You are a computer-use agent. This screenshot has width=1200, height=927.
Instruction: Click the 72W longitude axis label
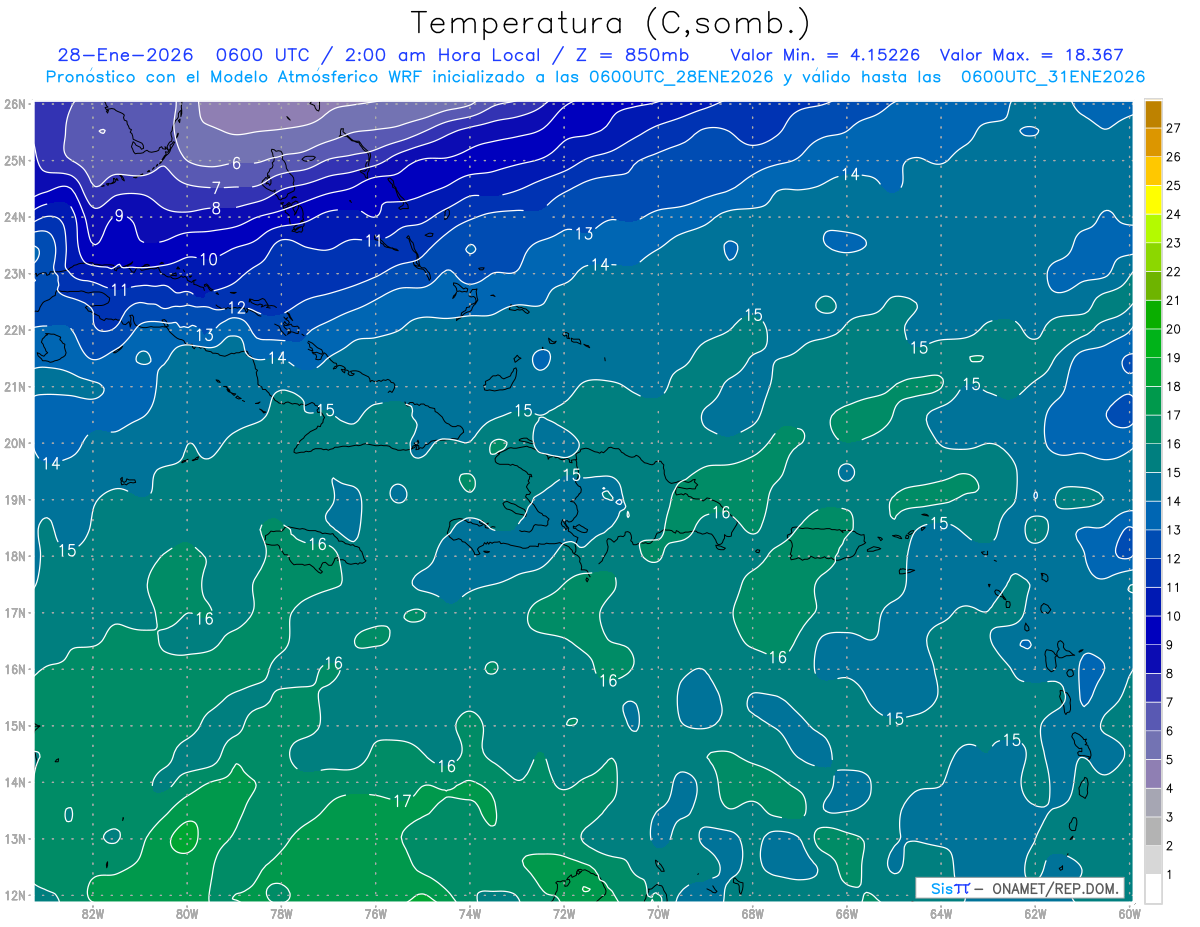point(564,912)
